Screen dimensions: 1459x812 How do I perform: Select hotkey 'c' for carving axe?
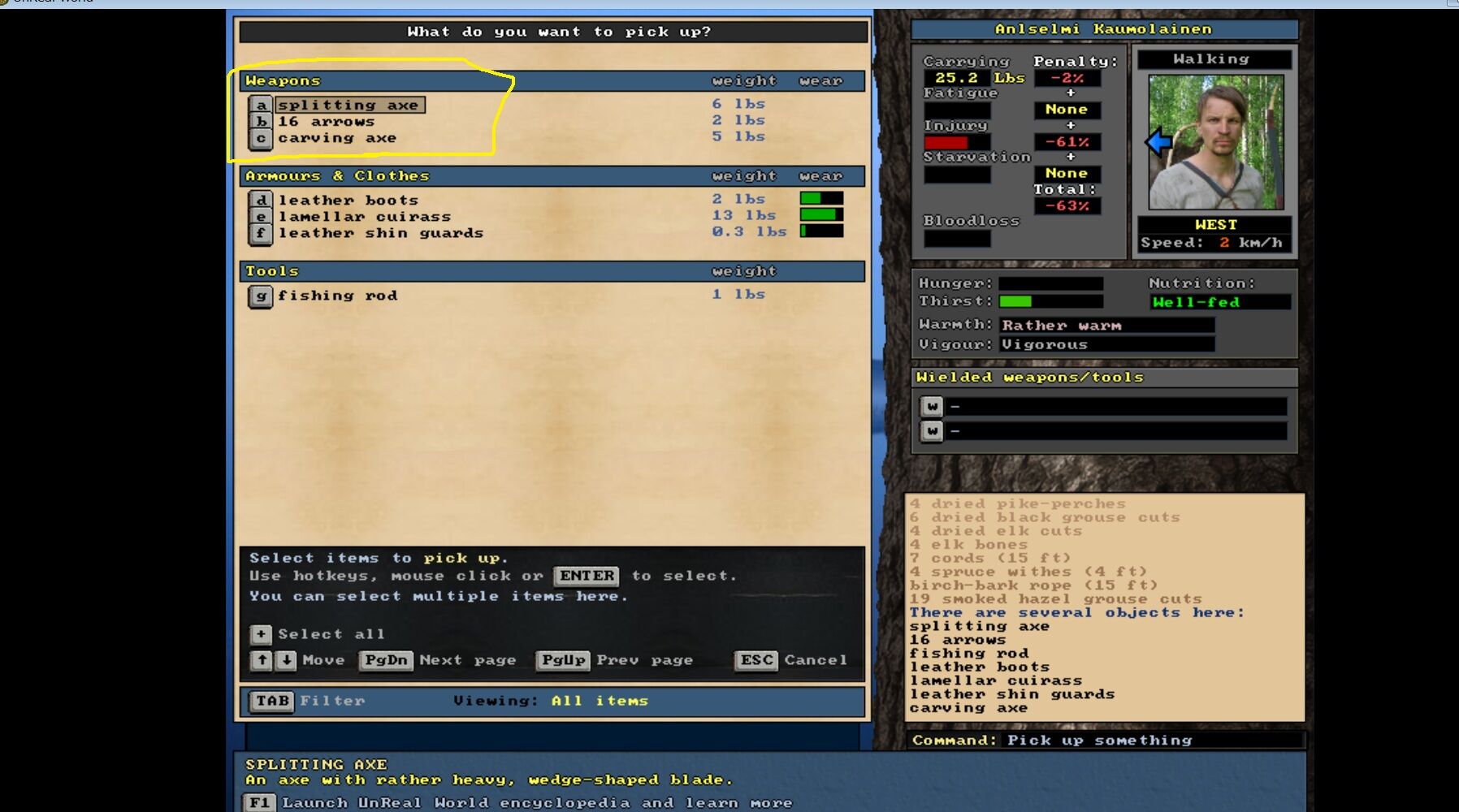click(x=261, y=139)
